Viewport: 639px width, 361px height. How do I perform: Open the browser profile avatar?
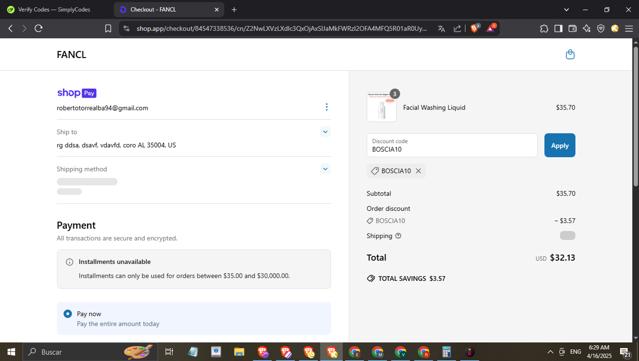click(x=615, y=29)
